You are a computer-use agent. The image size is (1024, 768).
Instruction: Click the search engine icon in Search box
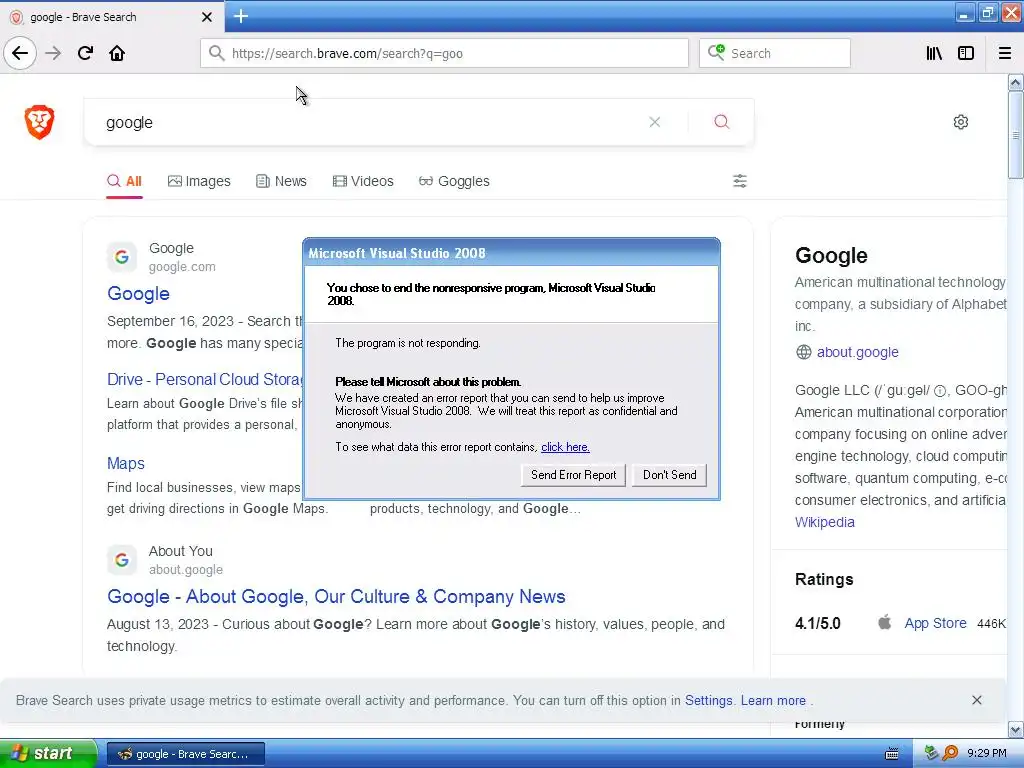pyautogui.click(x=716, y=52)
